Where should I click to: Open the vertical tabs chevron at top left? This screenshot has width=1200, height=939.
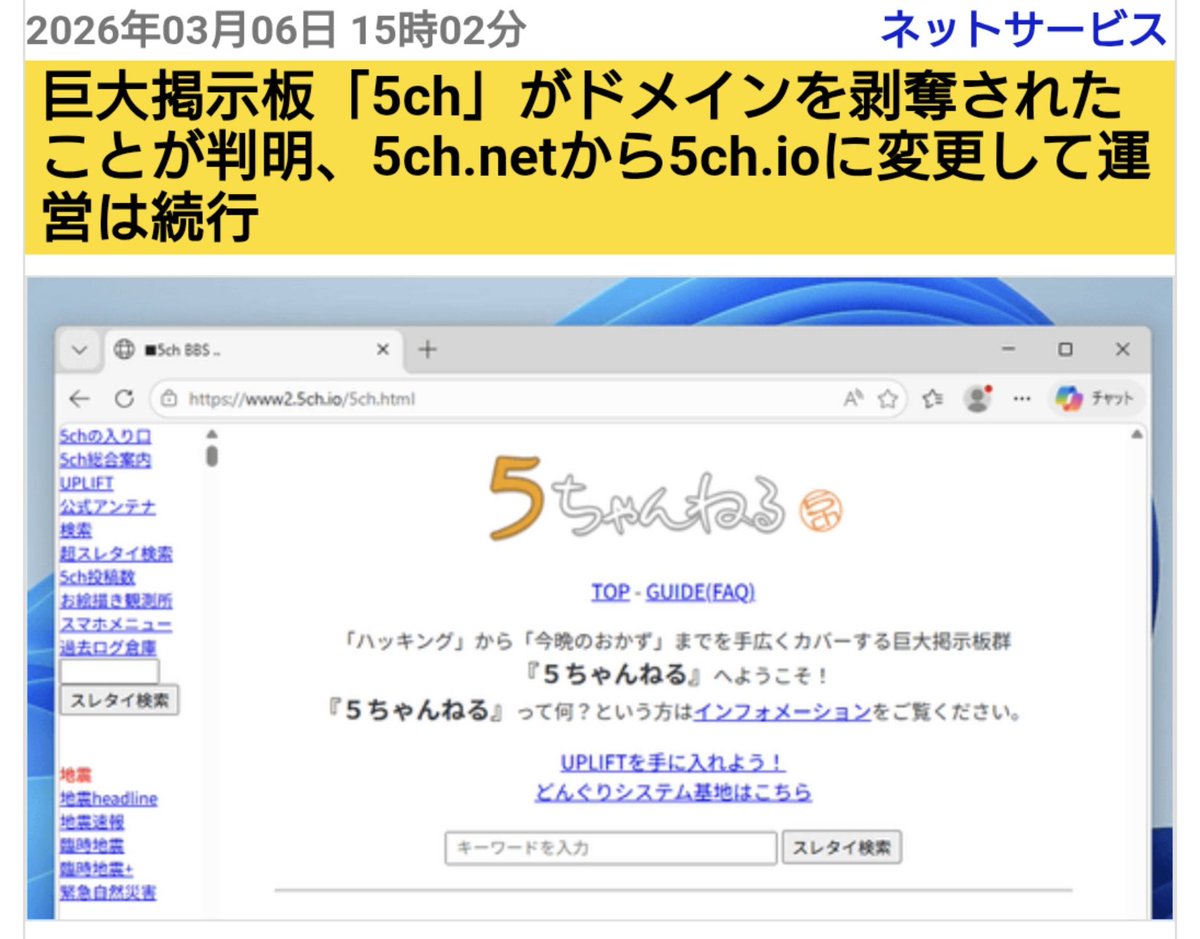click(x=77, y=350)
